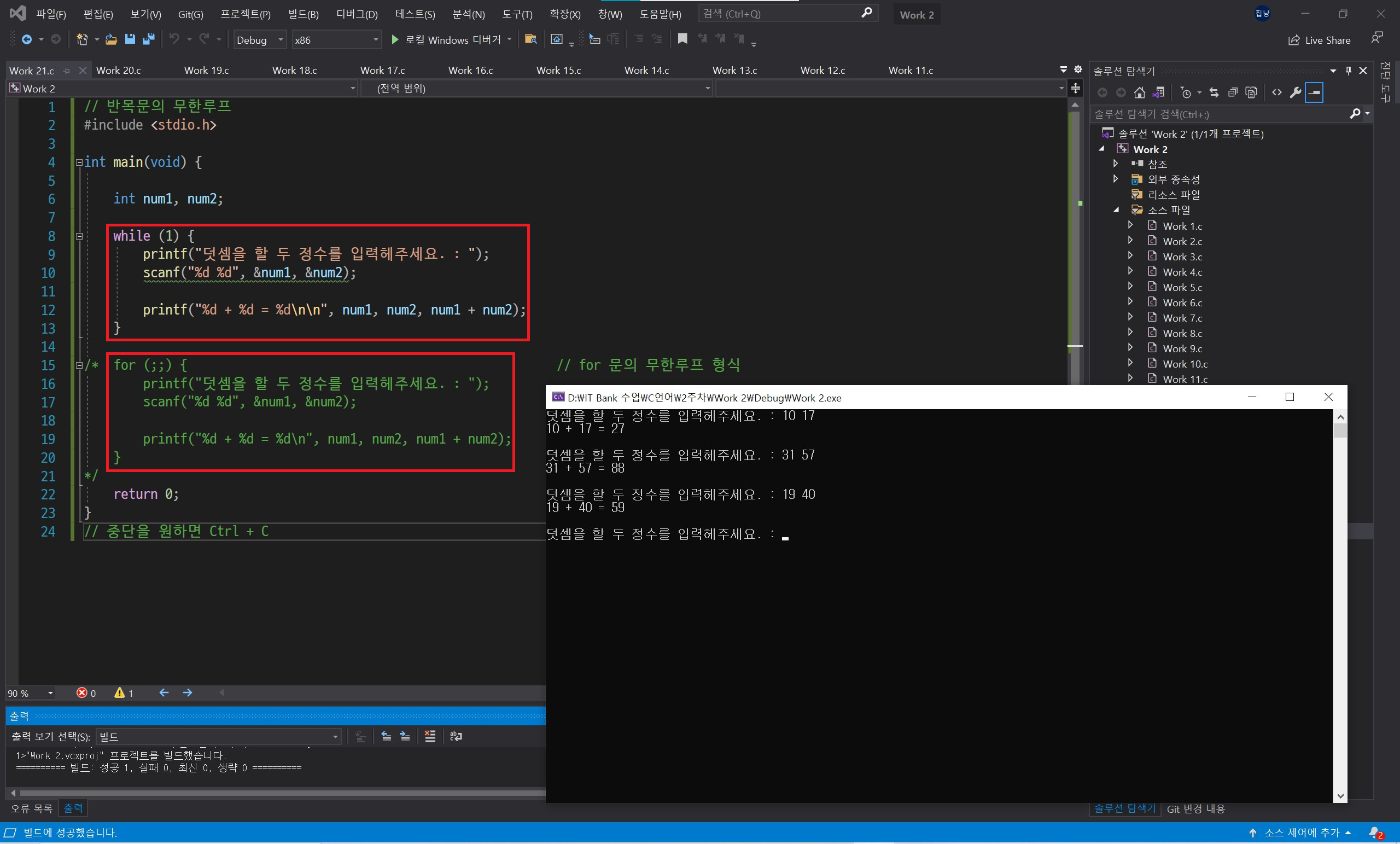Click Live Share button

(x=1319, y=40)
